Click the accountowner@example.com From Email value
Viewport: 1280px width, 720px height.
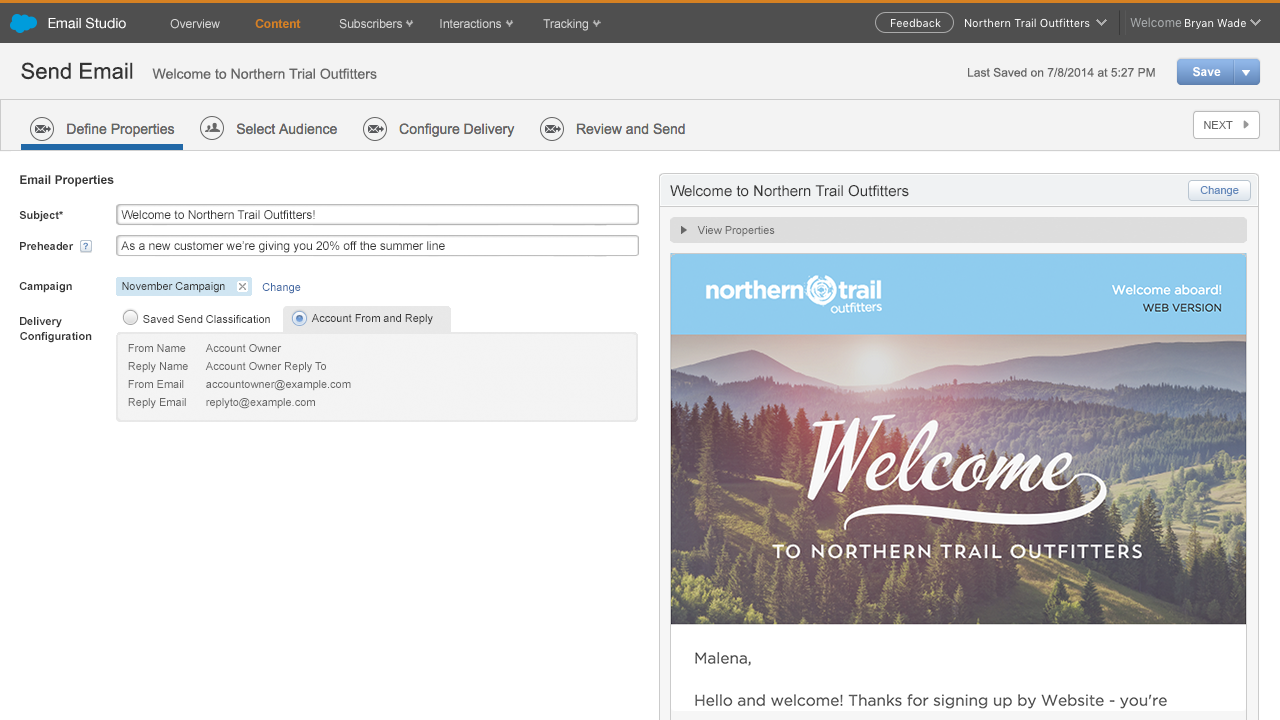(x=278, y=384)
